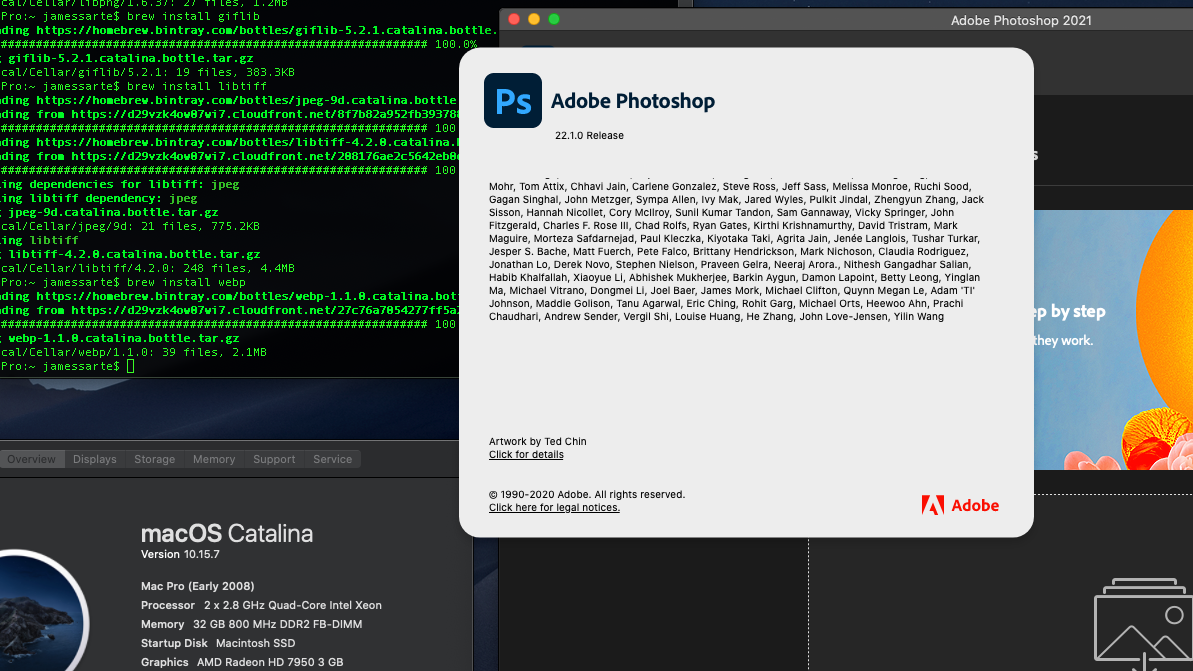Click credits line starting 'Mohr, Tom Attix'
This screenshot has height=671, width=1193.
(x=730, y=186)
